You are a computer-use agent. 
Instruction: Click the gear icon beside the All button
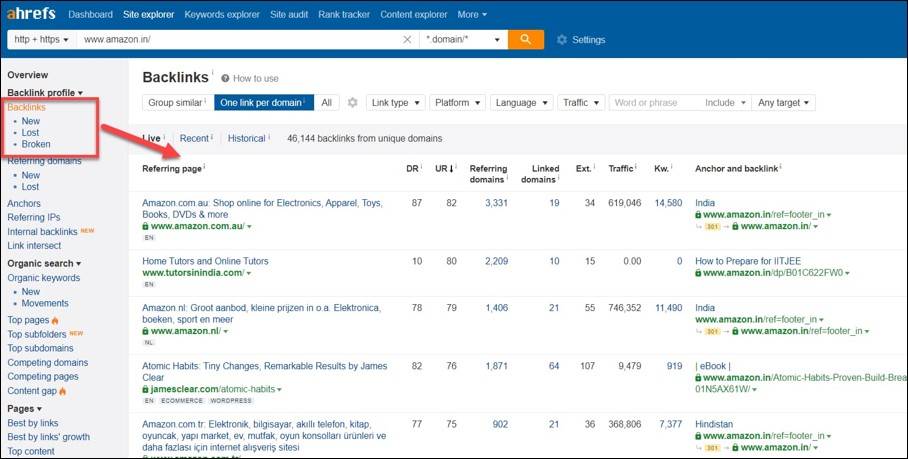click(x=352, y=102)
